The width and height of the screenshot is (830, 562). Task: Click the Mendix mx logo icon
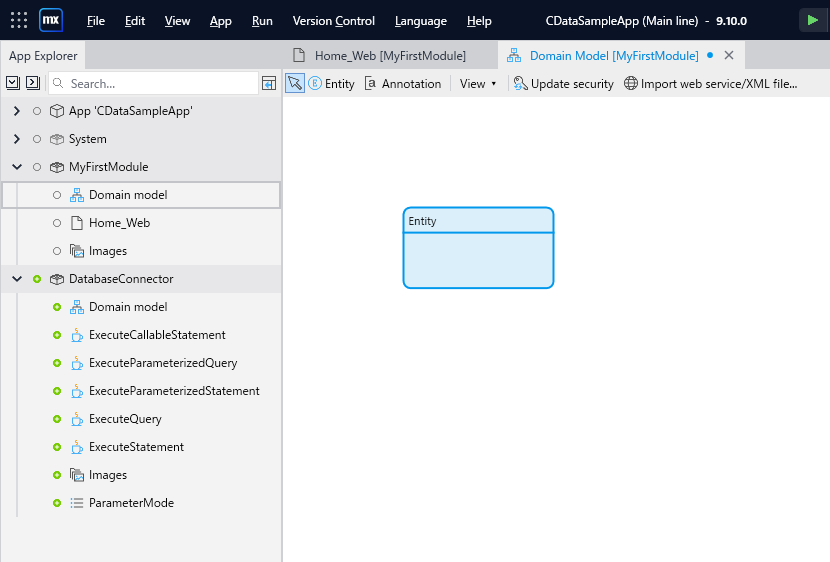coord(51,21)
